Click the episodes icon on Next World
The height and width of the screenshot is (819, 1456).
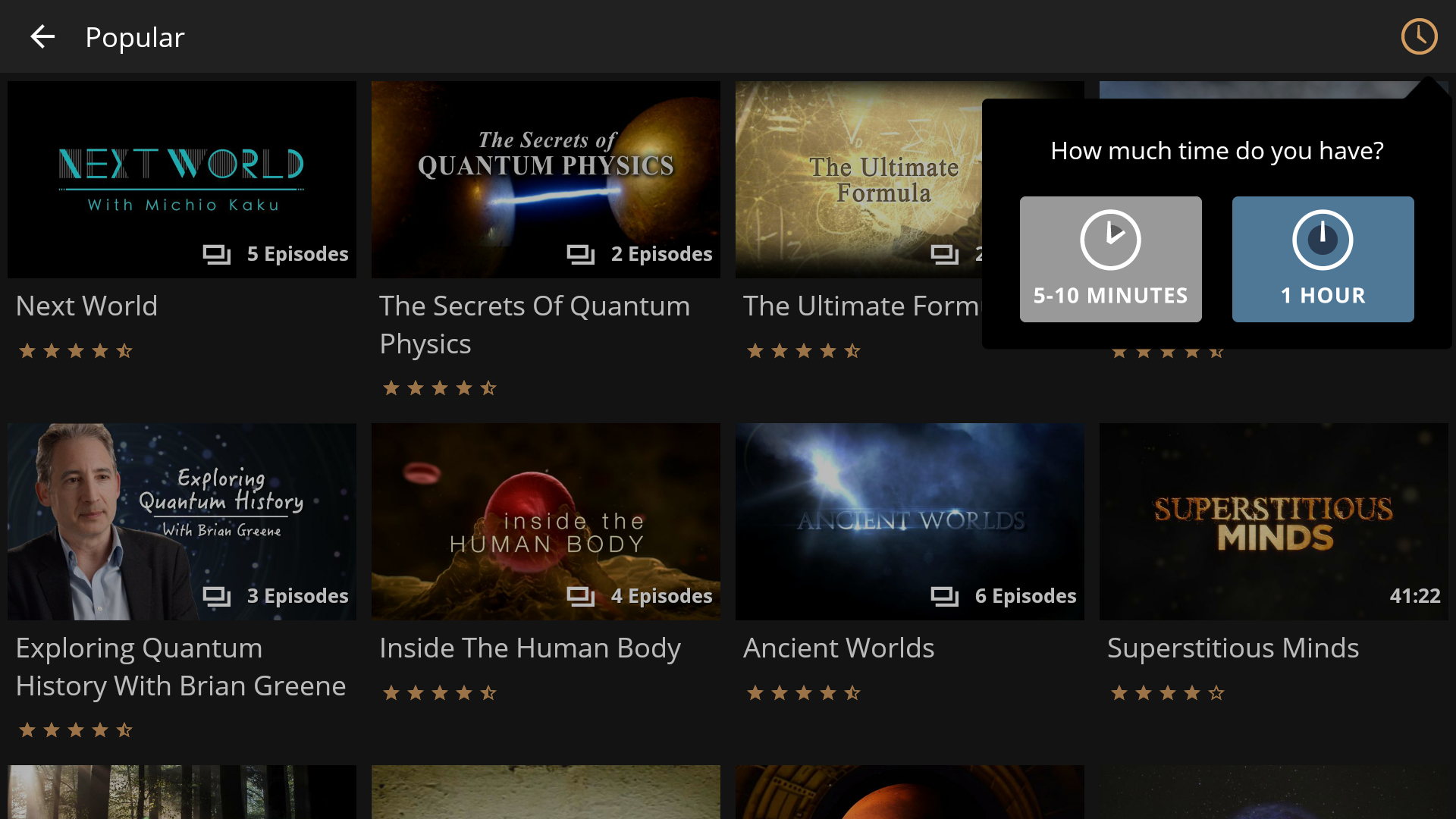(x=216, y=254)
